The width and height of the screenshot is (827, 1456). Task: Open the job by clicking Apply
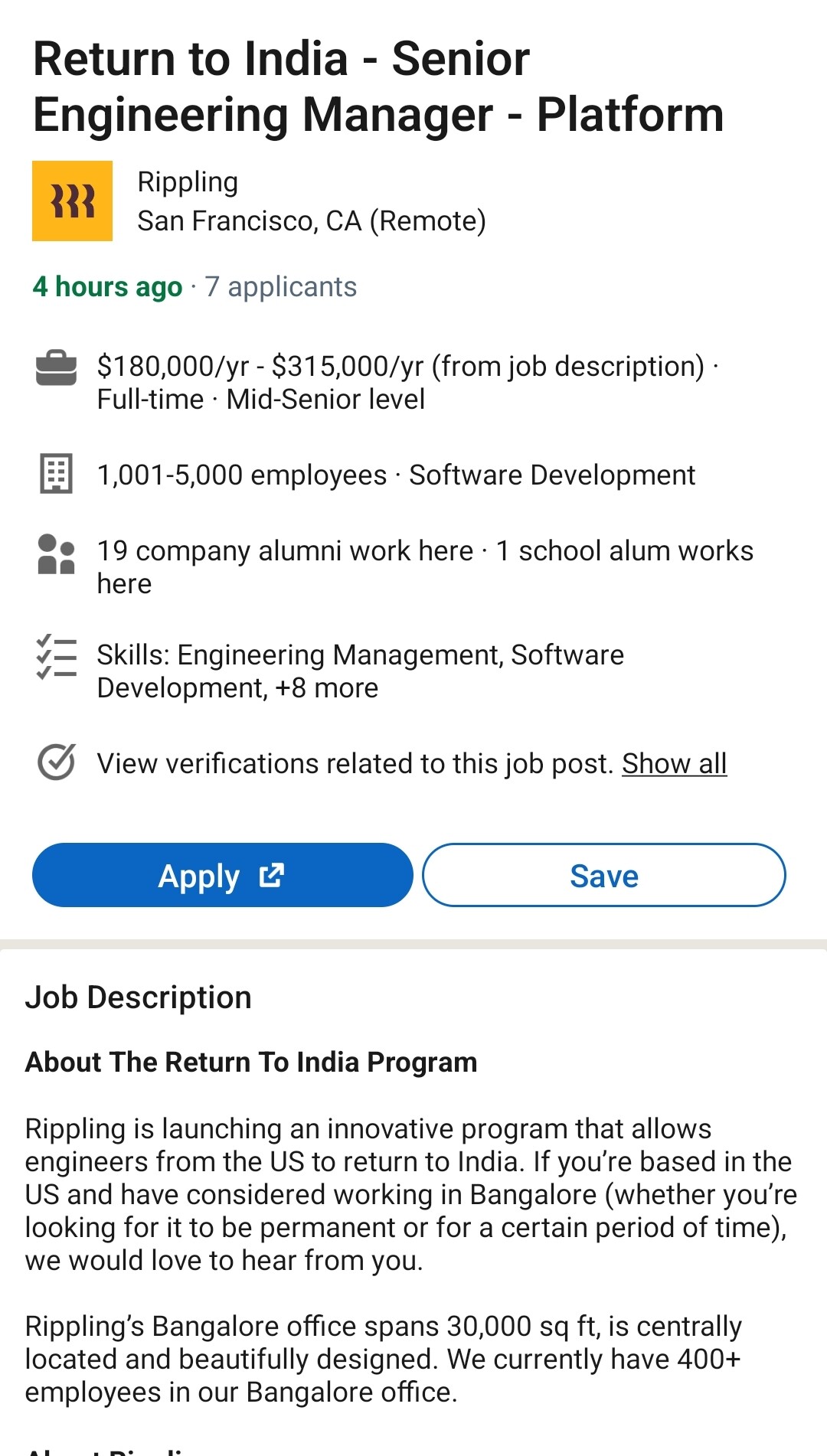[222, 875]
